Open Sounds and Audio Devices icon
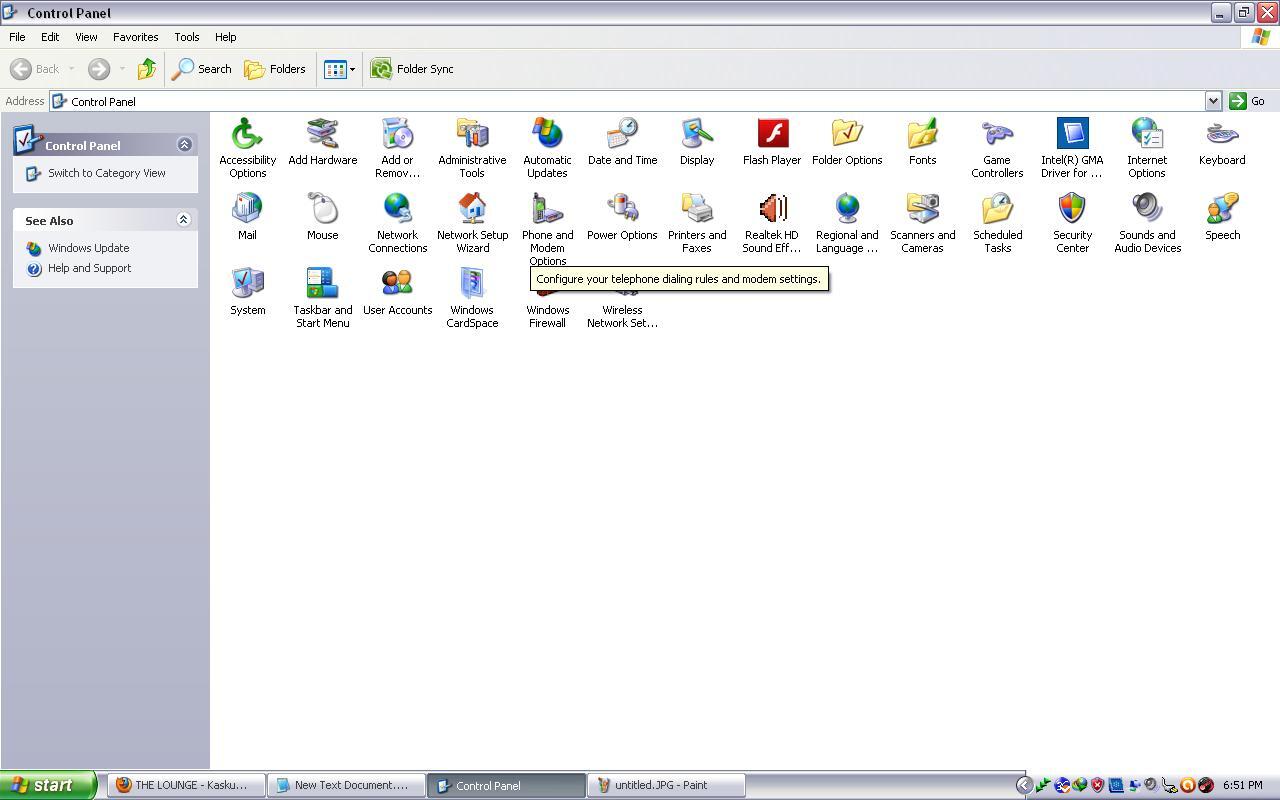 (x=1147, y=208)
